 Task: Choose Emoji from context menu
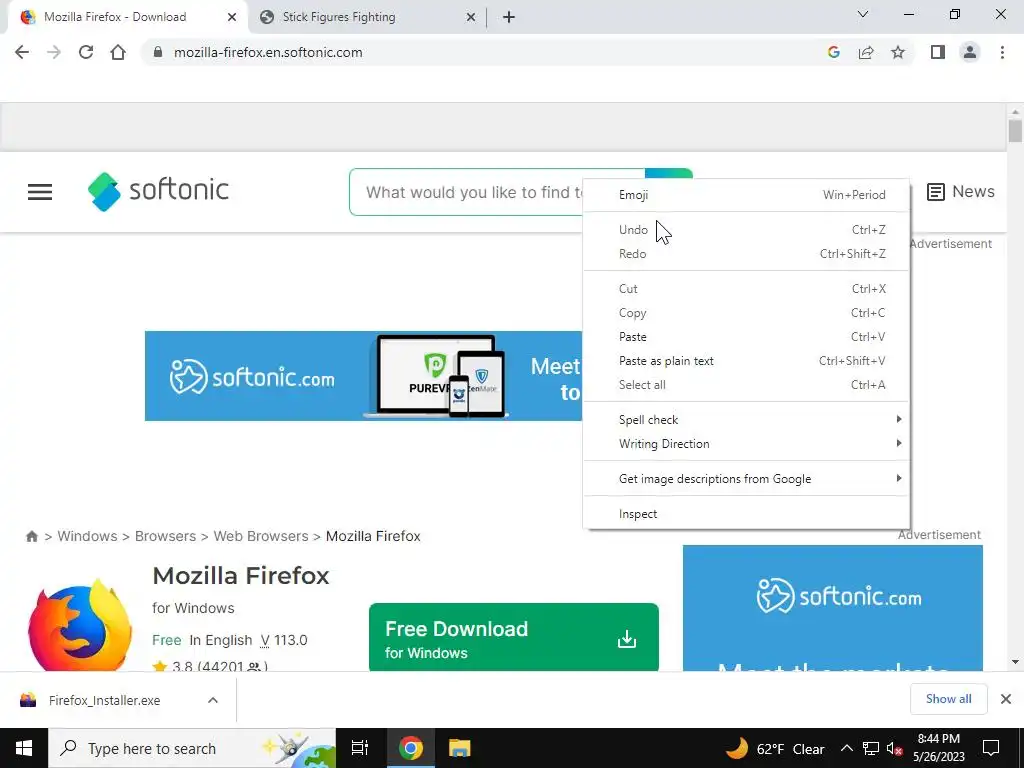tap(746, 195)
